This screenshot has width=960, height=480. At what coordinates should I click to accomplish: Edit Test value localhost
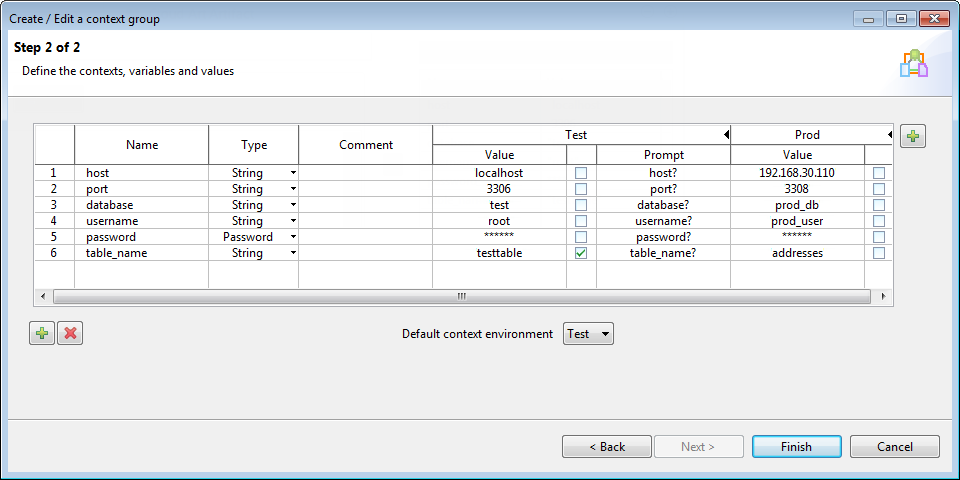tap(500, 173)
